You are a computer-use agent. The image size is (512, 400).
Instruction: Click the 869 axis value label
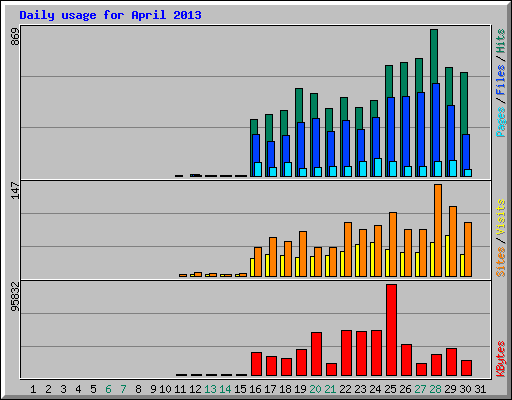point(15,37)
